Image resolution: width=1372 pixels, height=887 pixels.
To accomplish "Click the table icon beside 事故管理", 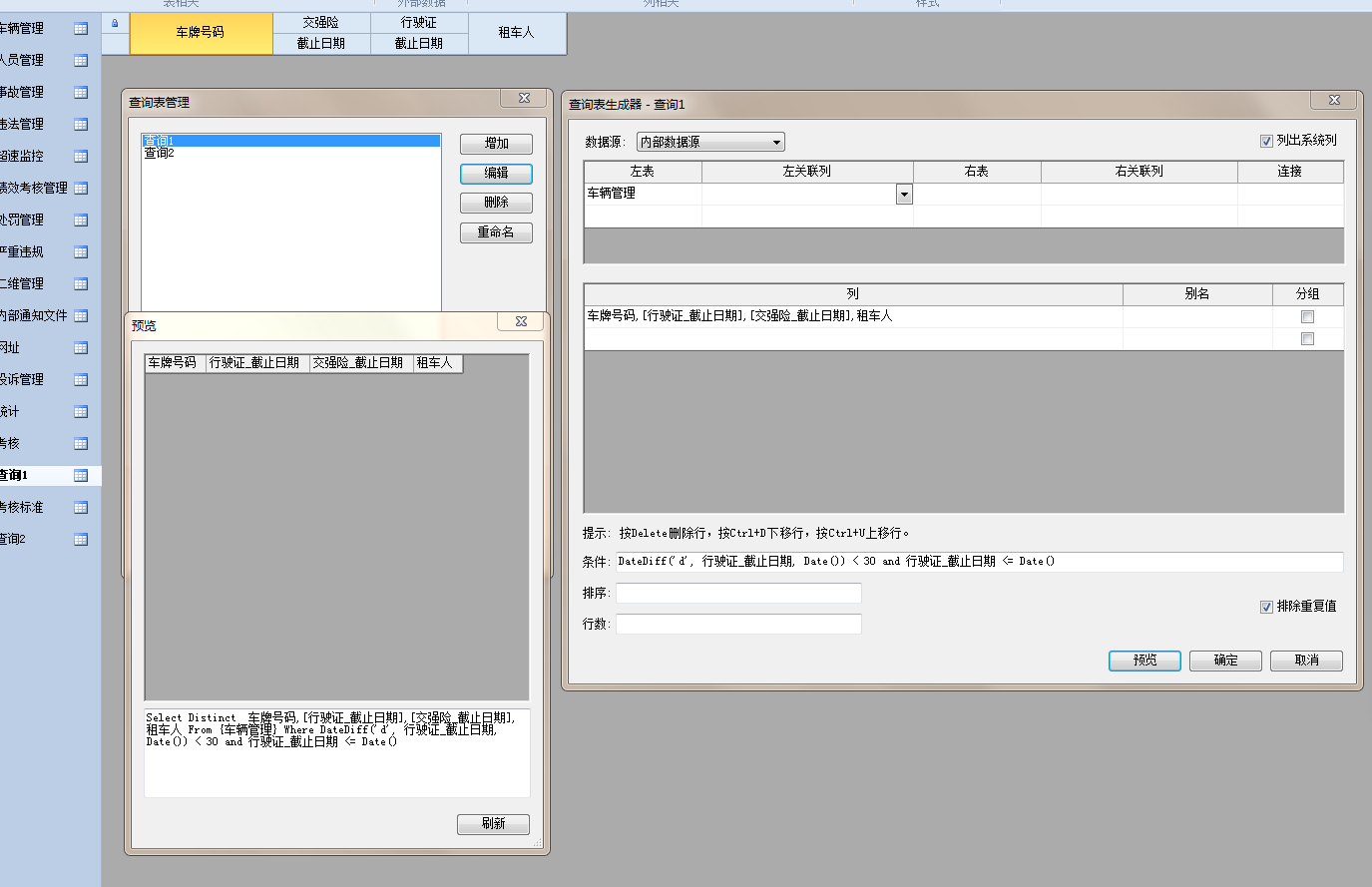I will pos(81,93).
